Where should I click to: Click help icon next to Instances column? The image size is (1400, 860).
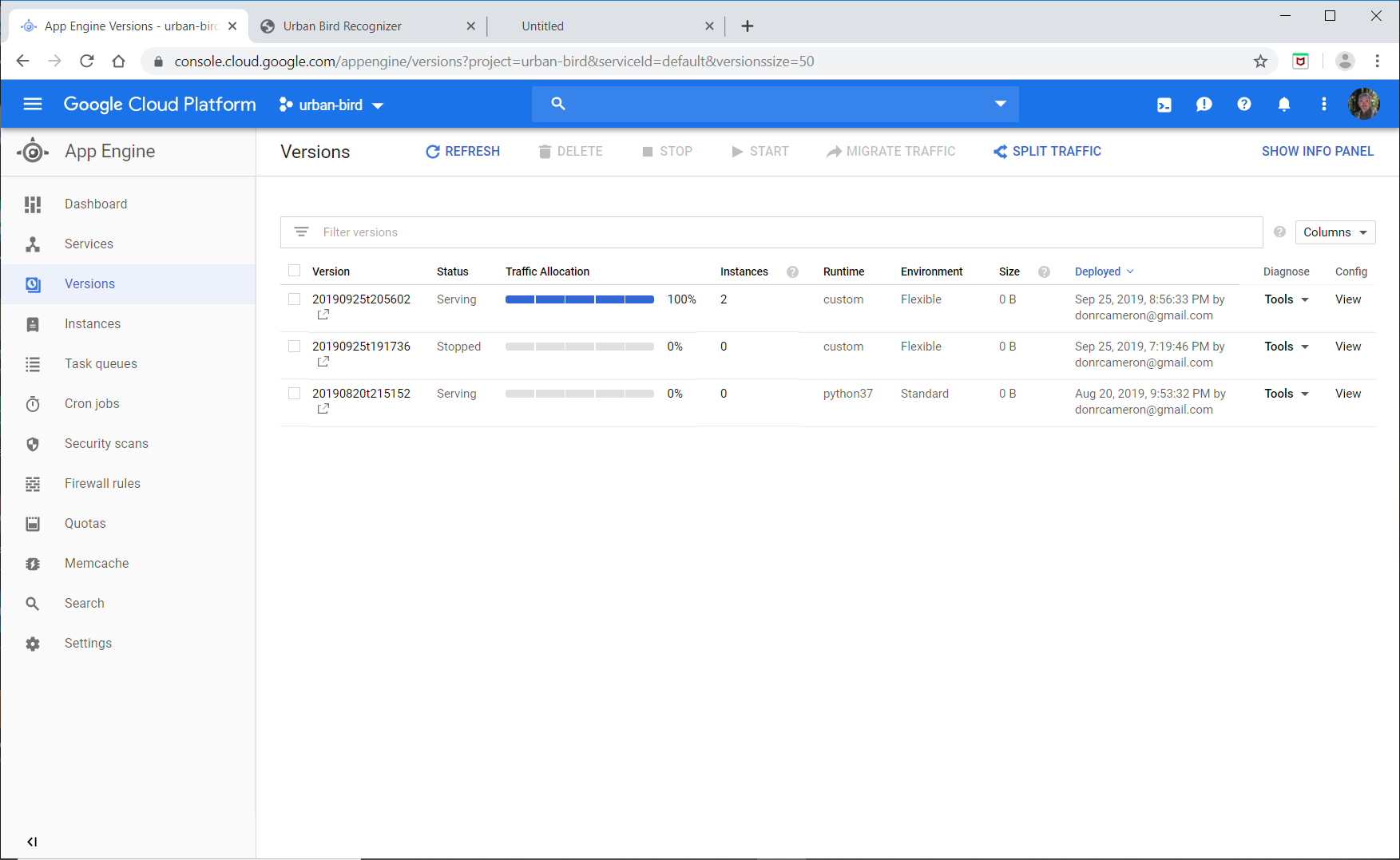[x=792, y=271]
